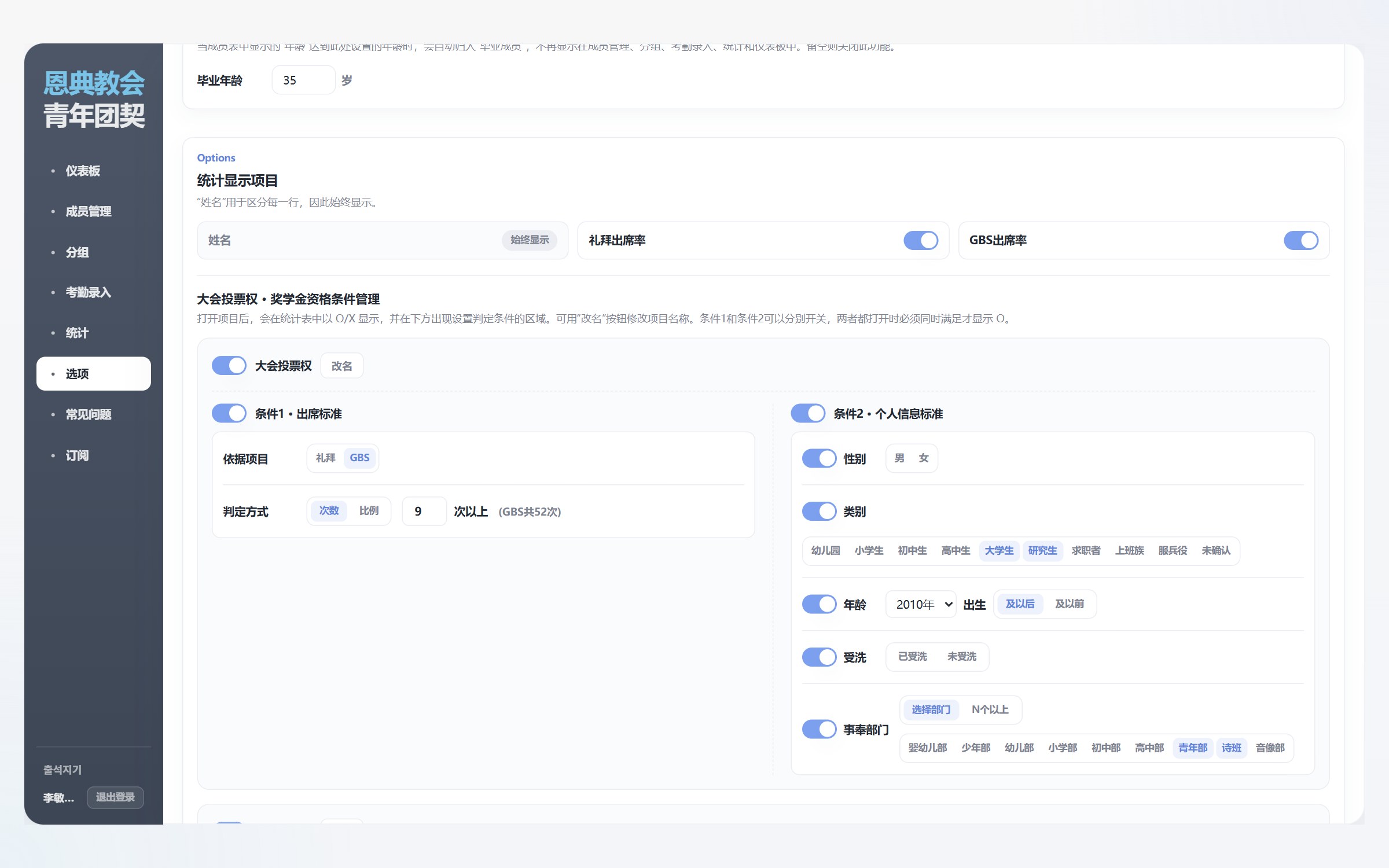Select 男 gender option
This screenshot has height=868, width=1389.
click(x=899, y=458)
